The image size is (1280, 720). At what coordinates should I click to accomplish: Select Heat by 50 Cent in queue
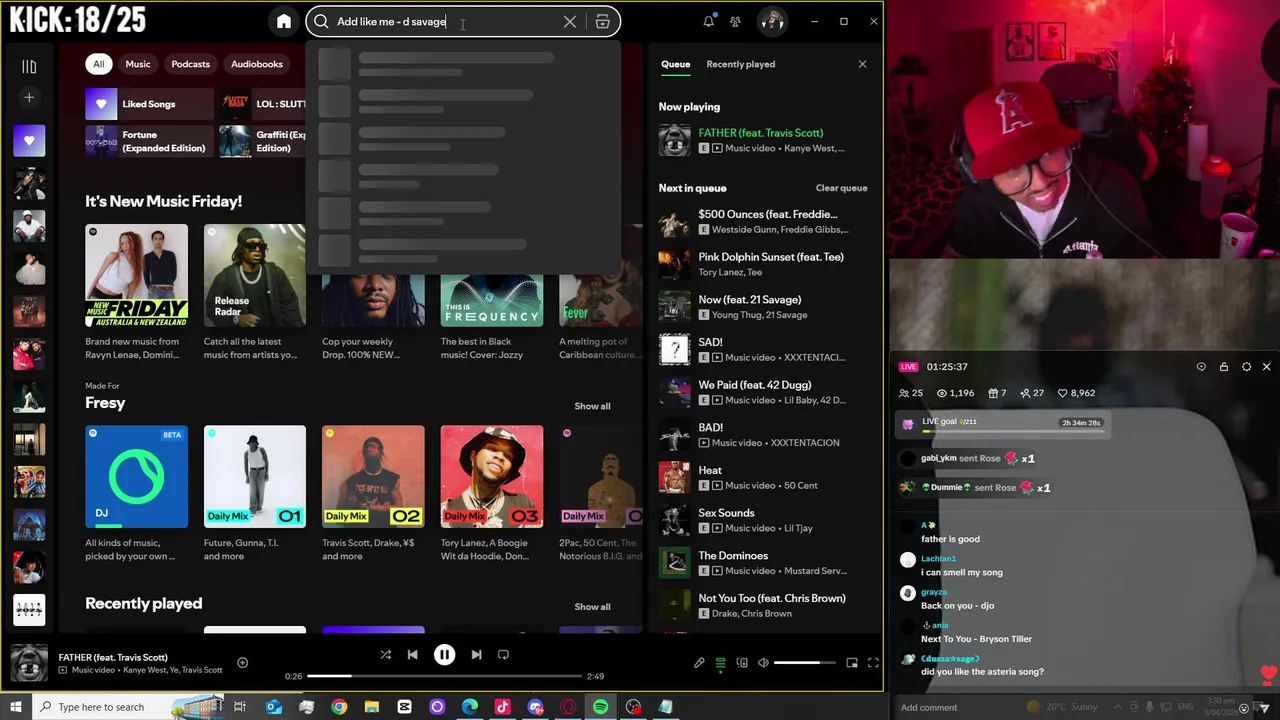point(763,478)
